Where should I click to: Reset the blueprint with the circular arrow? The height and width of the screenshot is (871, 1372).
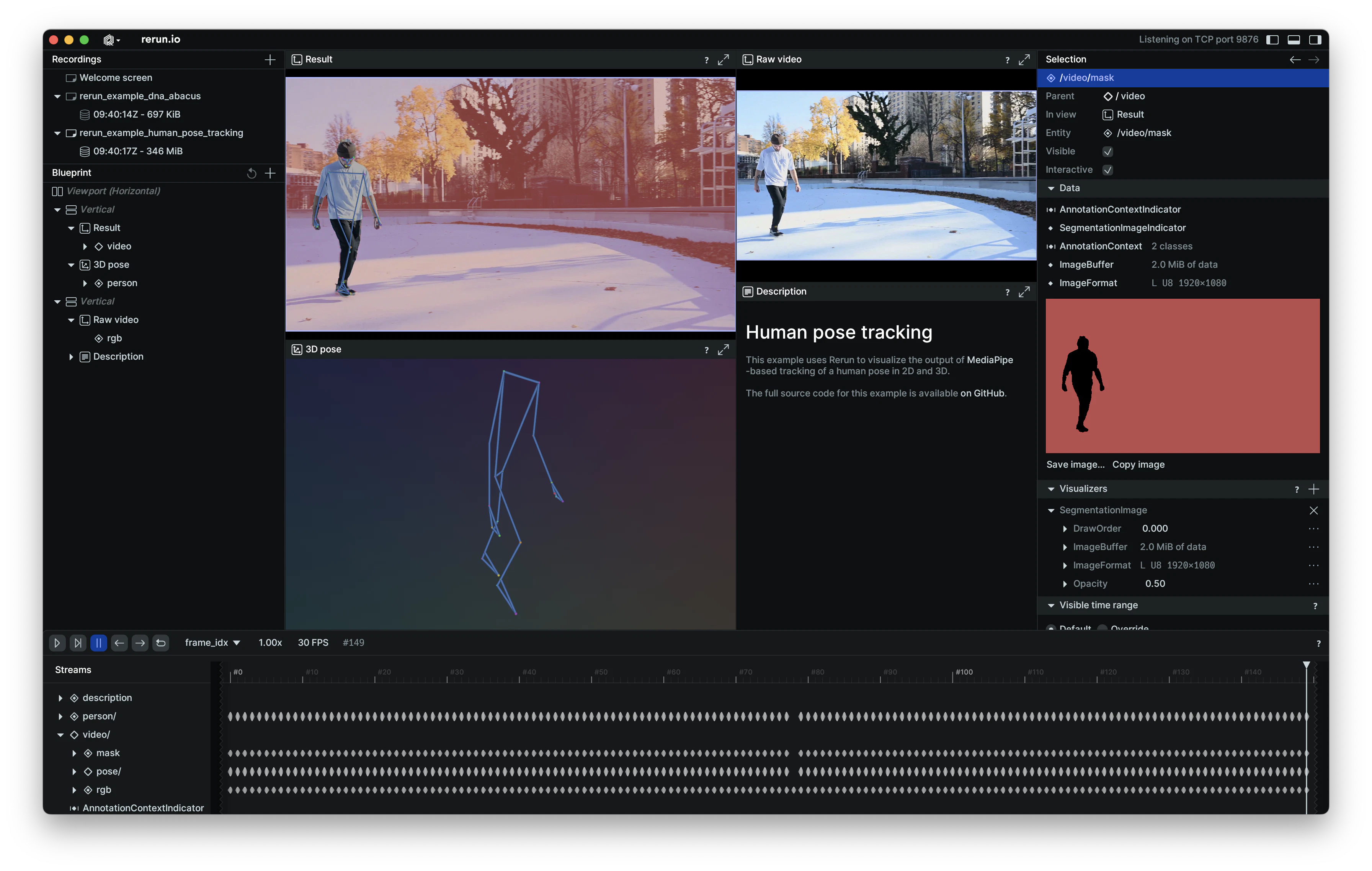click(x=251, y=173)
